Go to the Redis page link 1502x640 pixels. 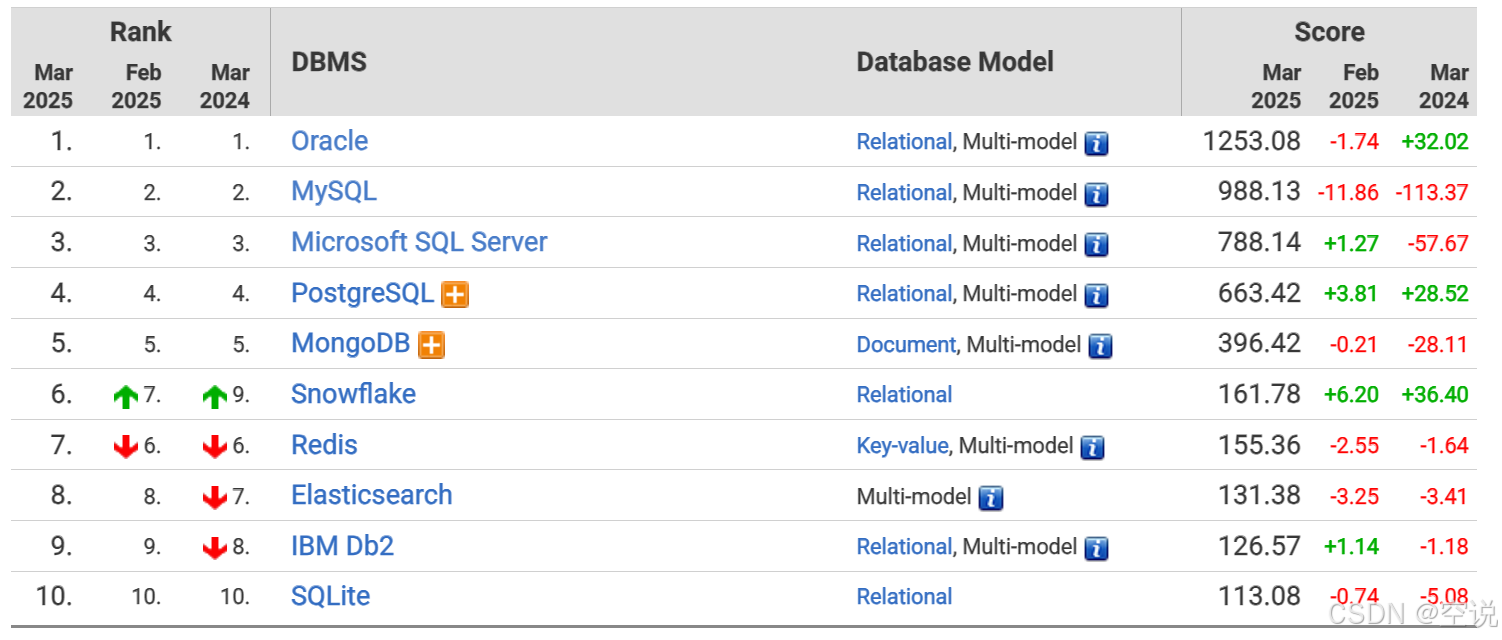(324, 445)
